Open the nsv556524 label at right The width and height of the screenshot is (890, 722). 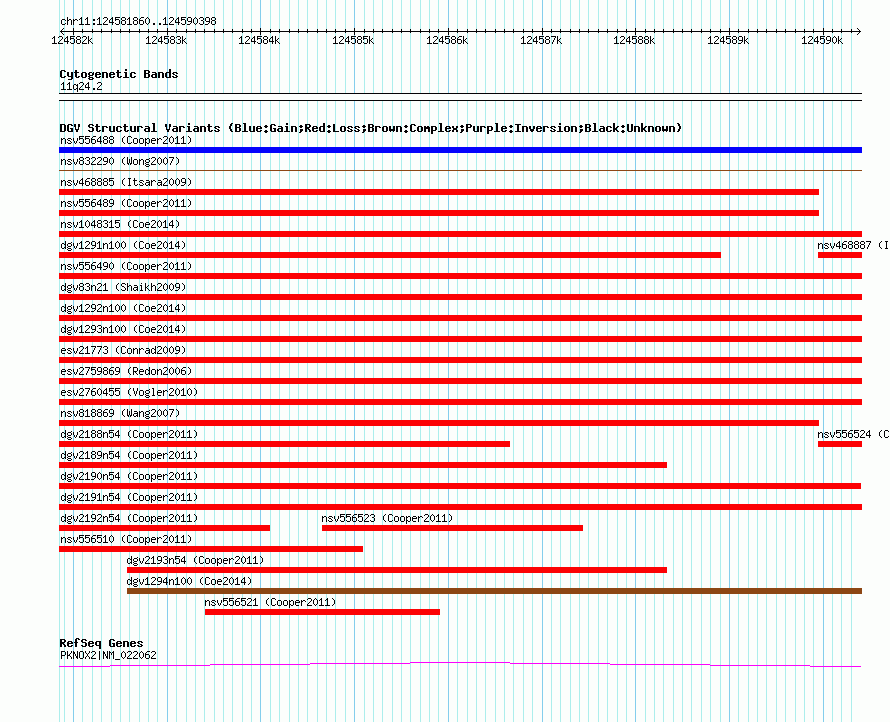point(853,434)
